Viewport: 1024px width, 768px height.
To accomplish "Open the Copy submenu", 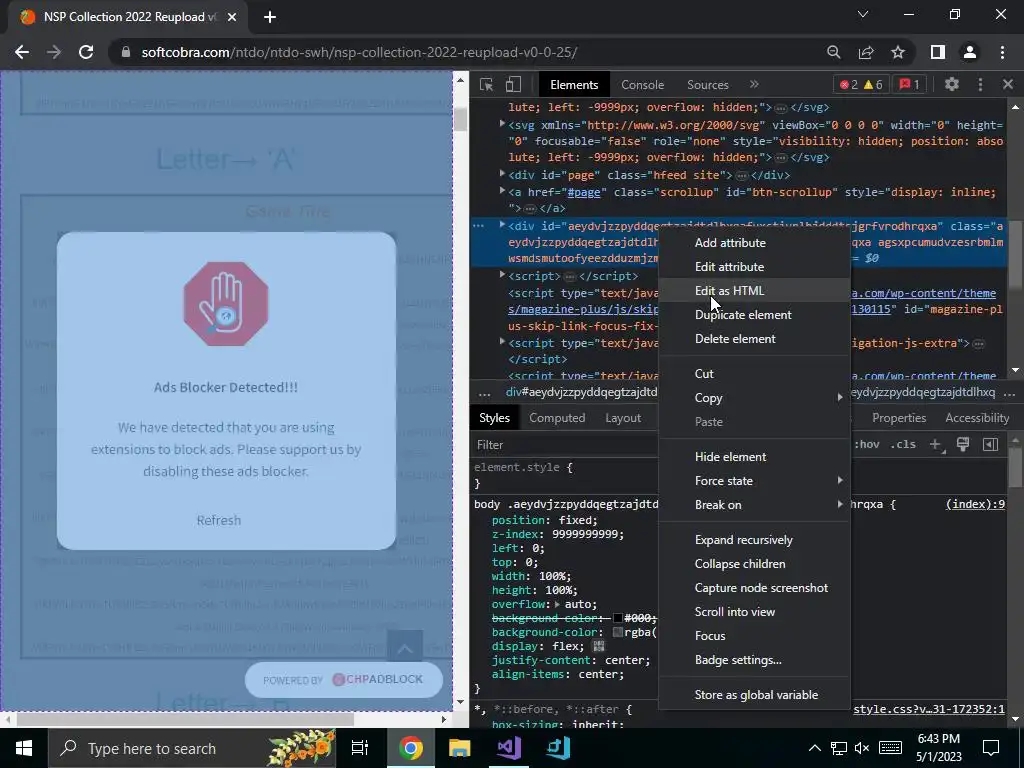I will point(754,398).
